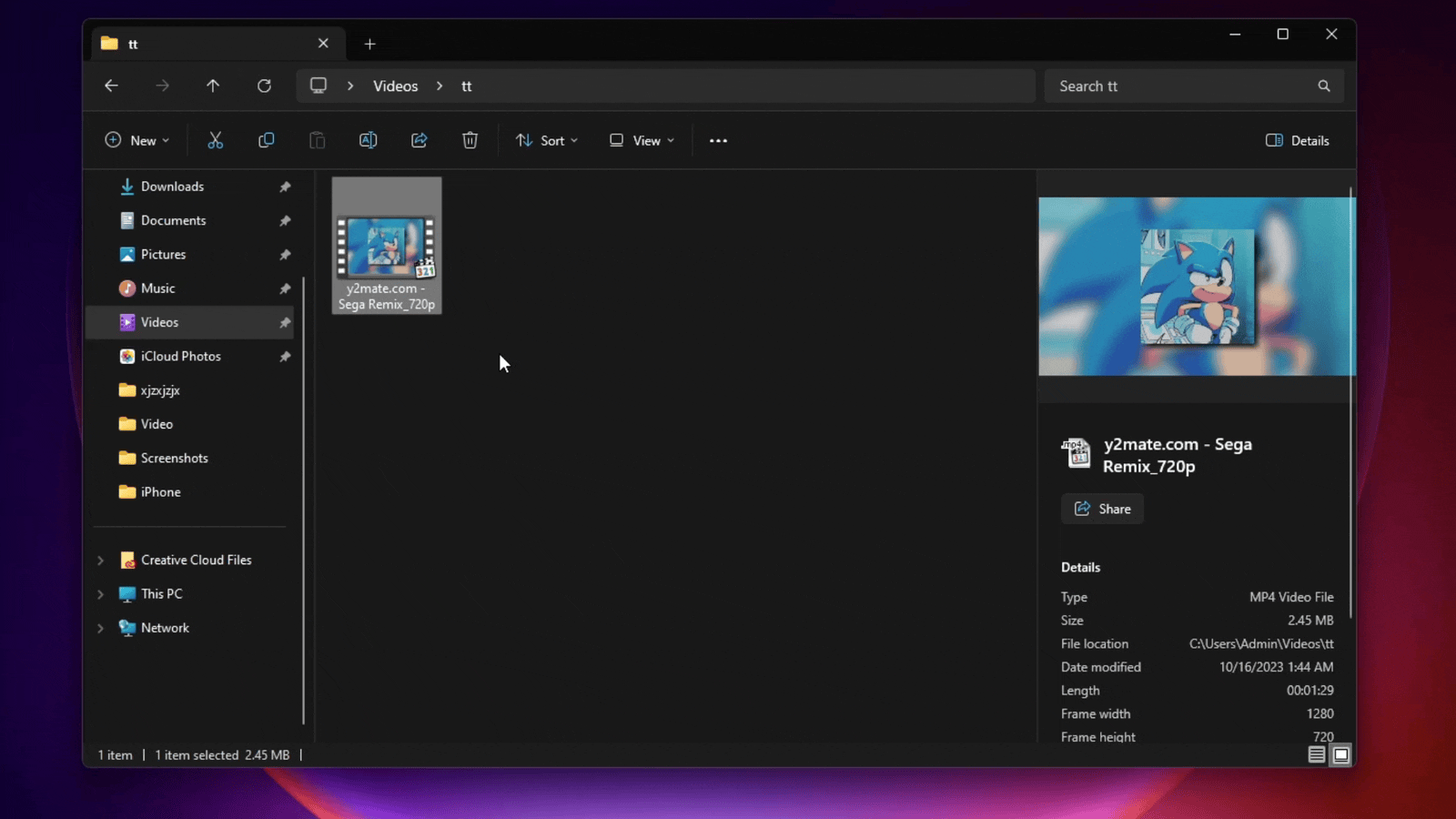Click the PC monitor icon in address bar
The width and height of the screenshot is (1456, 819).
pyautogui.click(x=318, y=86)
